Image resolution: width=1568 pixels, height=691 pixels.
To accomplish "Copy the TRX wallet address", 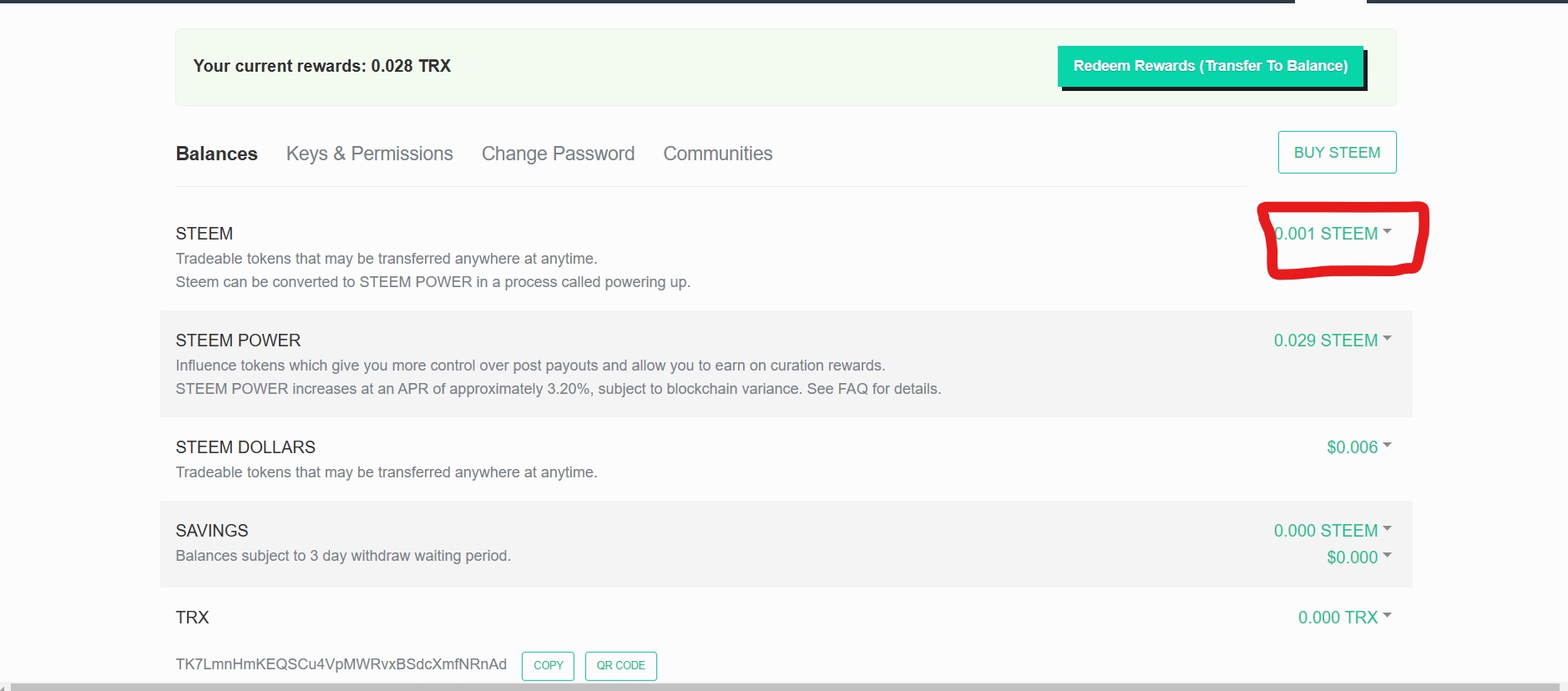I will coord(548,666).
